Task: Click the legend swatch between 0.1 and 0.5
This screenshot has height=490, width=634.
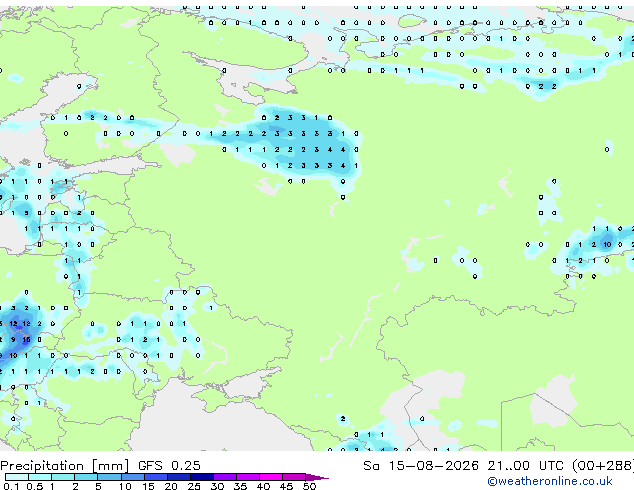Action: click(x=17, y=477)
